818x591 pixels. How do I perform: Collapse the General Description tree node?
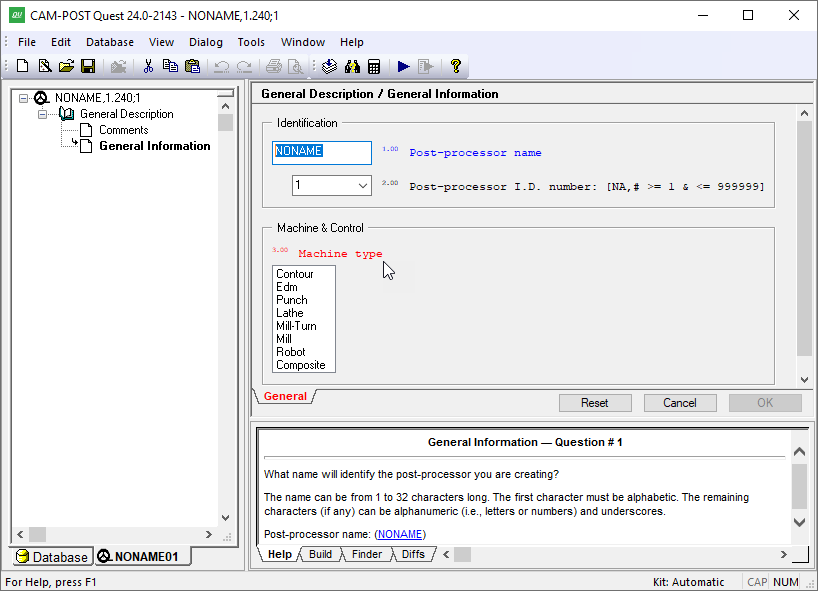[42, 114]
